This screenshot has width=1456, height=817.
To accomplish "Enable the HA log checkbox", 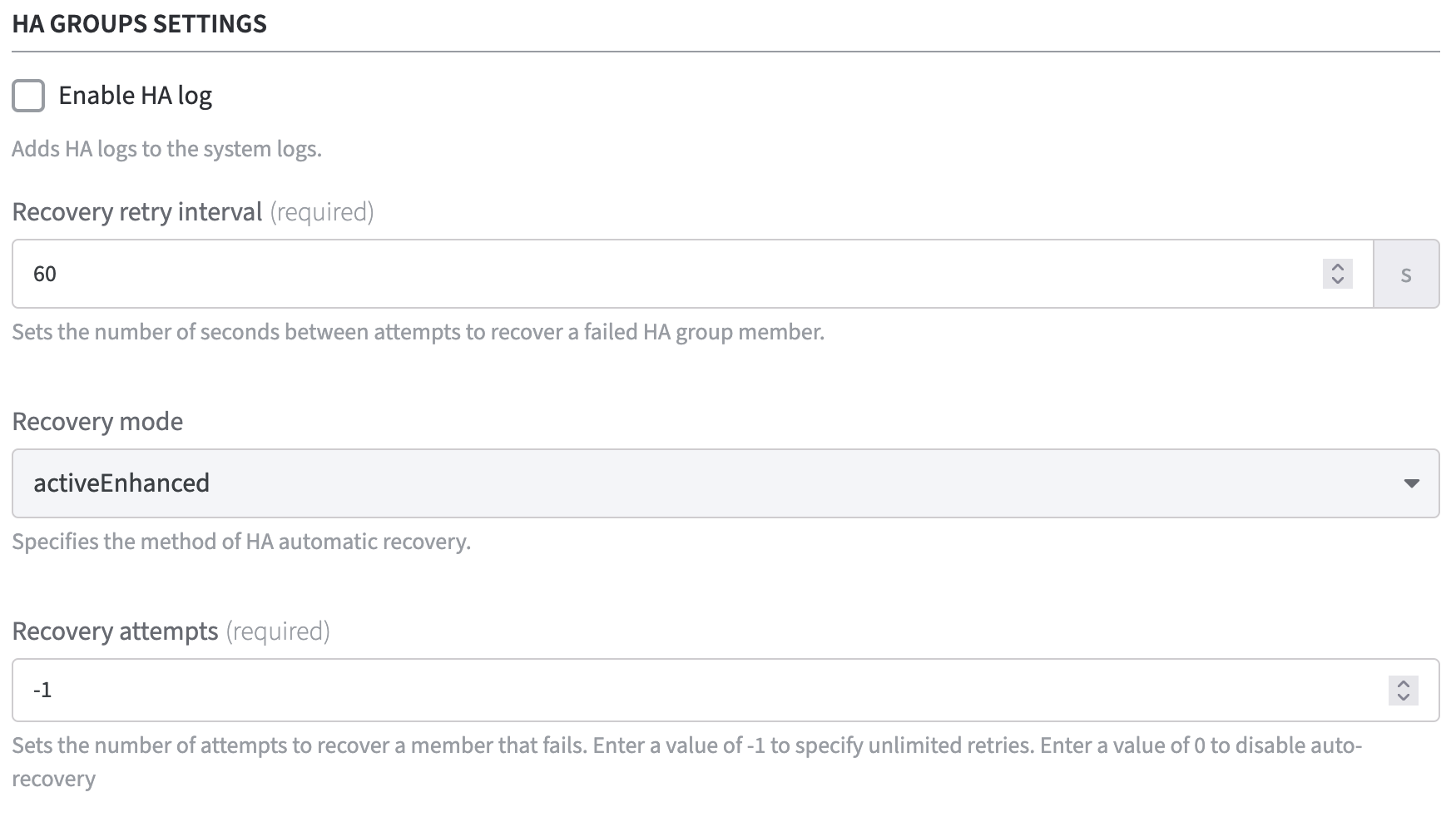I will tap(28, 96).
